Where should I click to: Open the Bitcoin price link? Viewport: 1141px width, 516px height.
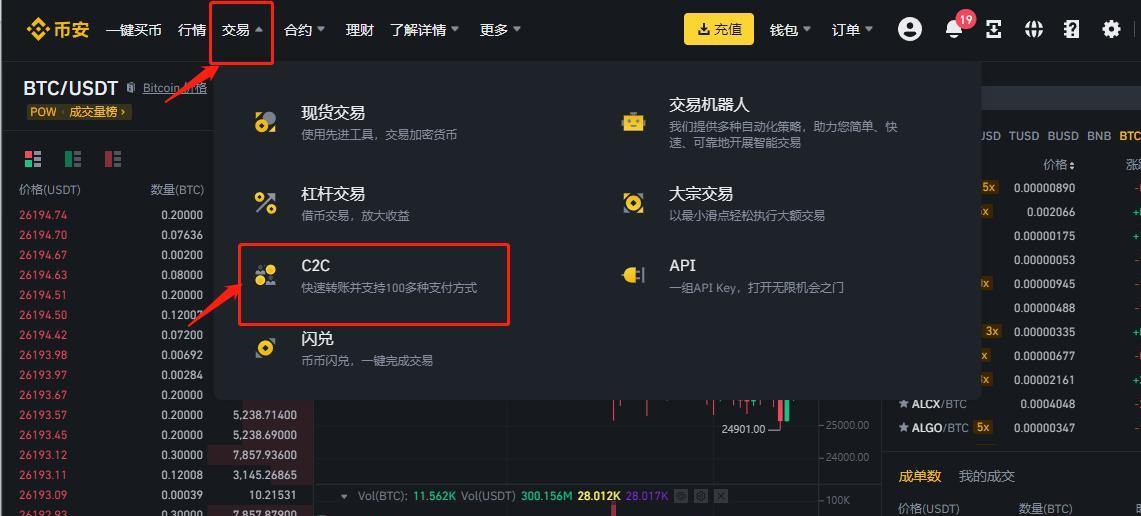pos(175,88)
